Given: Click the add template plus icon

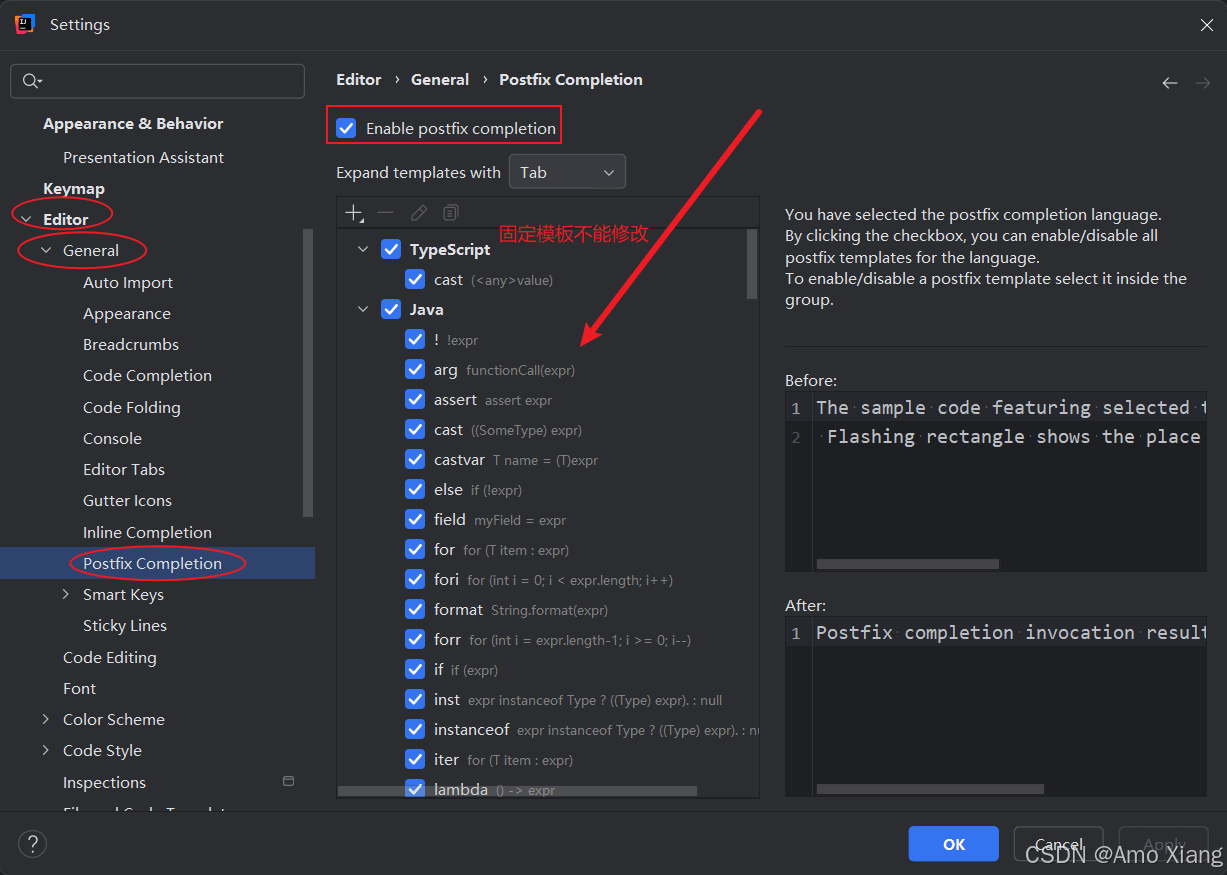Looking at the screenshot, I should click(354, 213).
